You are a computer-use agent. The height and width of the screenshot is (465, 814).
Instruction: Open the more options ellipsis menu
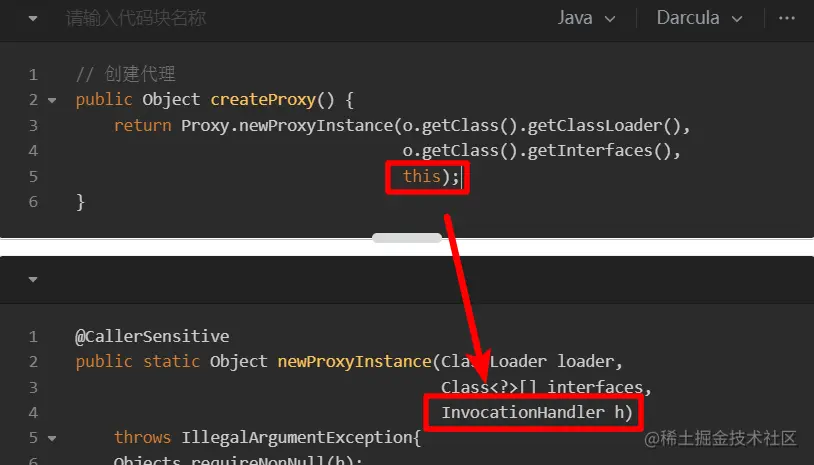pos(786,18)
